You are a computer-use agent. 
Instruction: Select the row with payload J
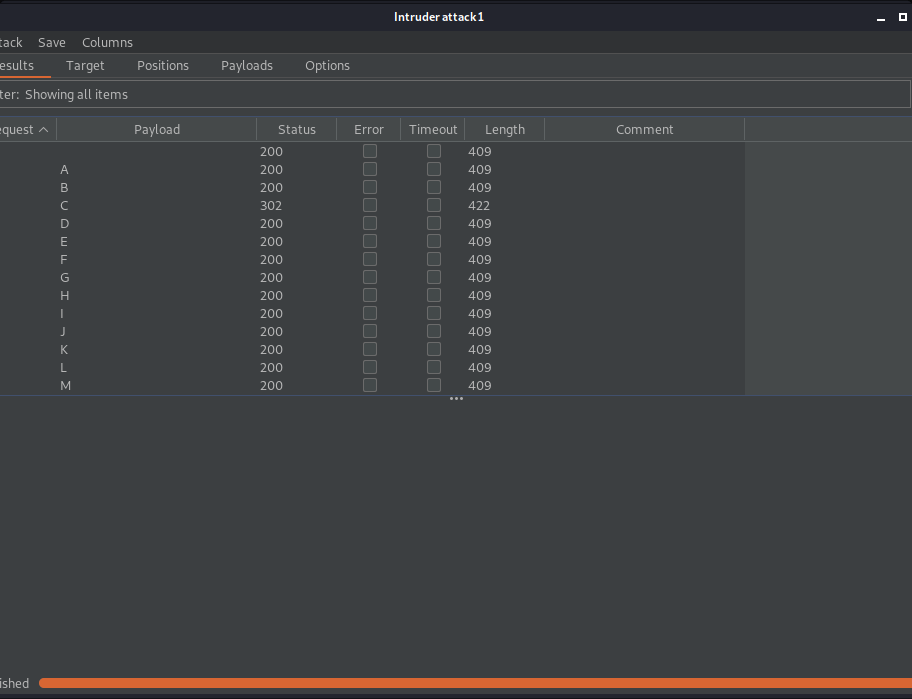point(372,331)
